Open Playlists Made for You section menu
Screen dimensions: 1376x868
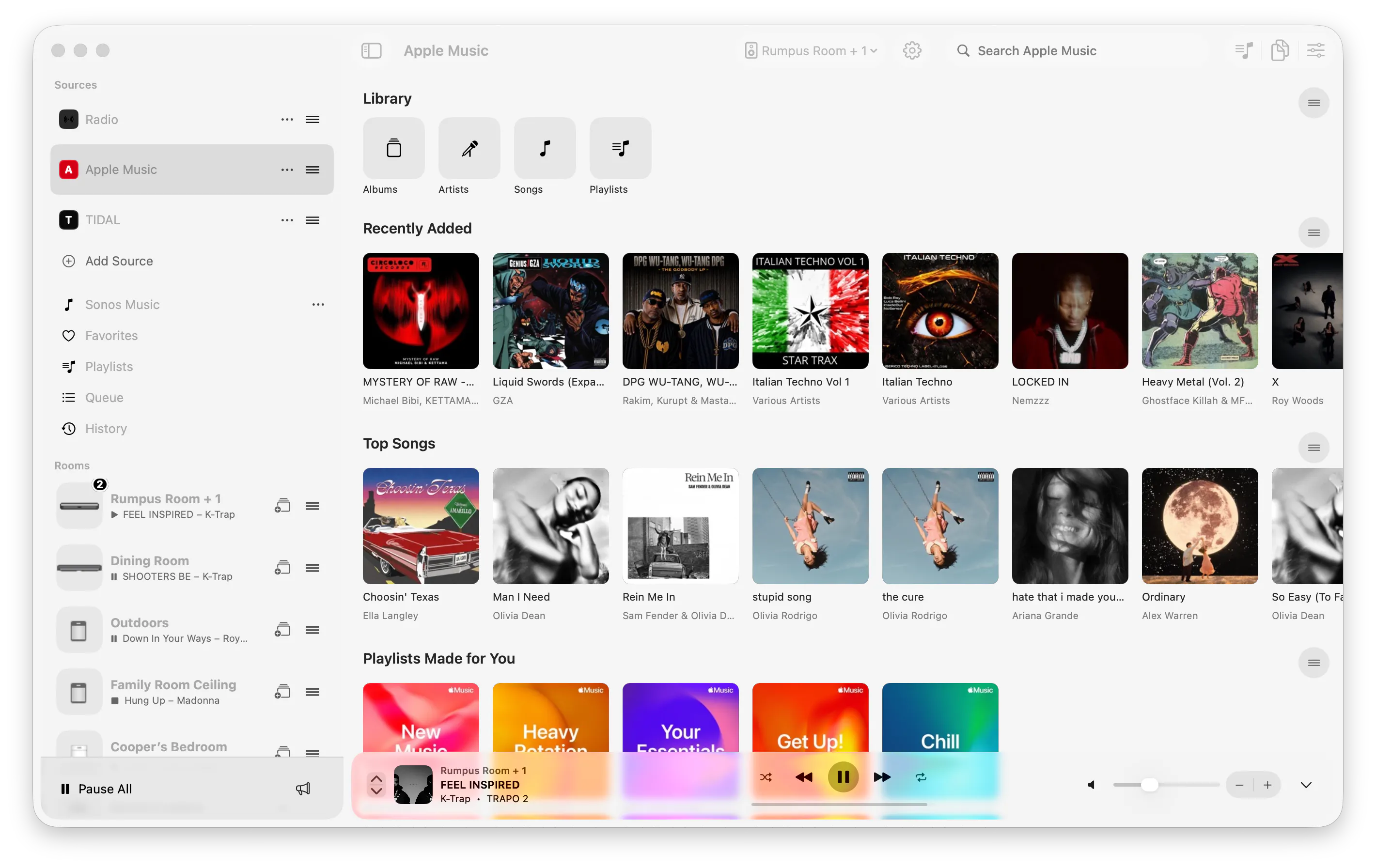tap(1313, 663)
